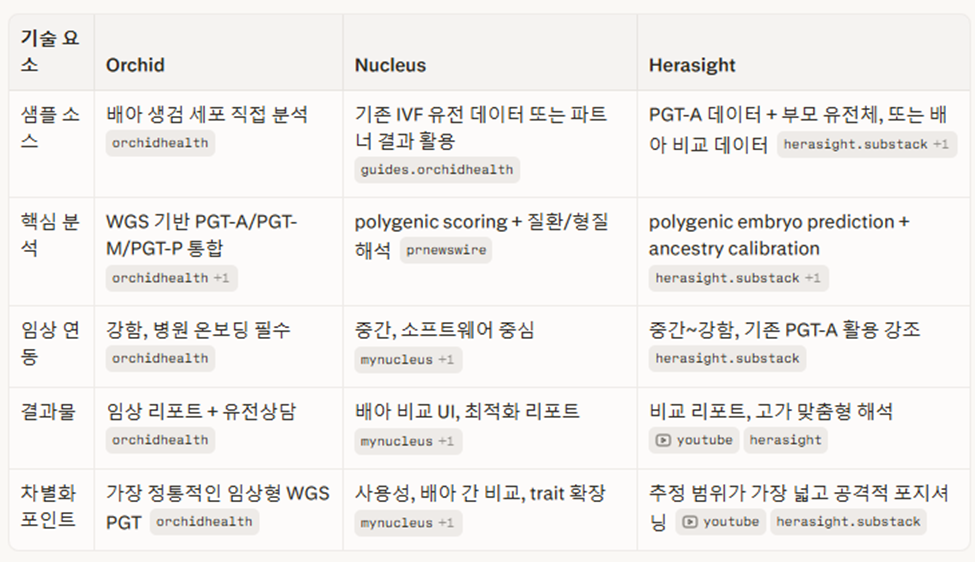The image size is (975, 562).
Task: Select the Orchid column header
Action: click(135, 65)
